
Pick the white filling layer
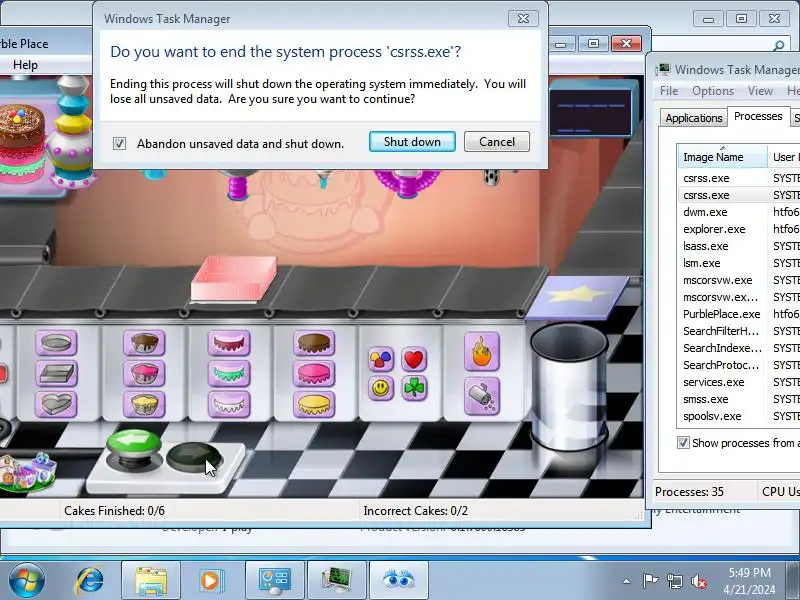(x=229, y=404)
